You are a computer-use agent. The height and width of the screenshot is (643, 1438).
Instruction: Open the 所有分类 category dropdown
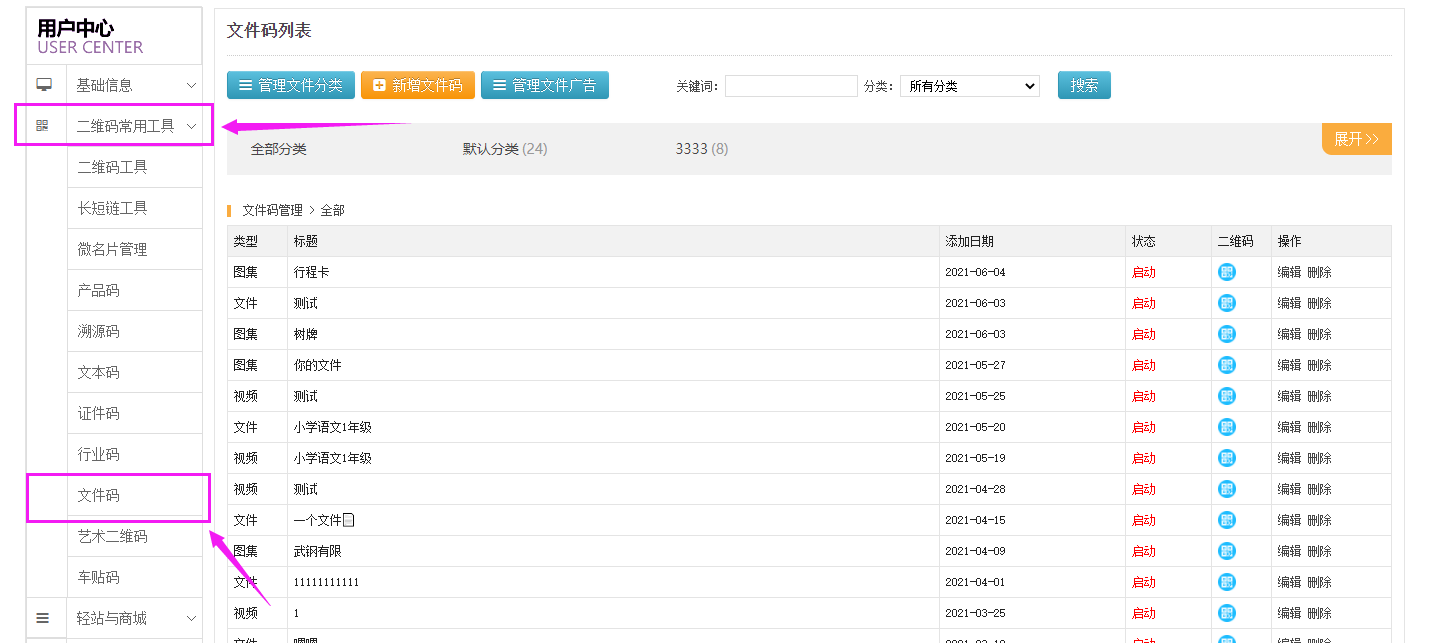pos(969,86)
